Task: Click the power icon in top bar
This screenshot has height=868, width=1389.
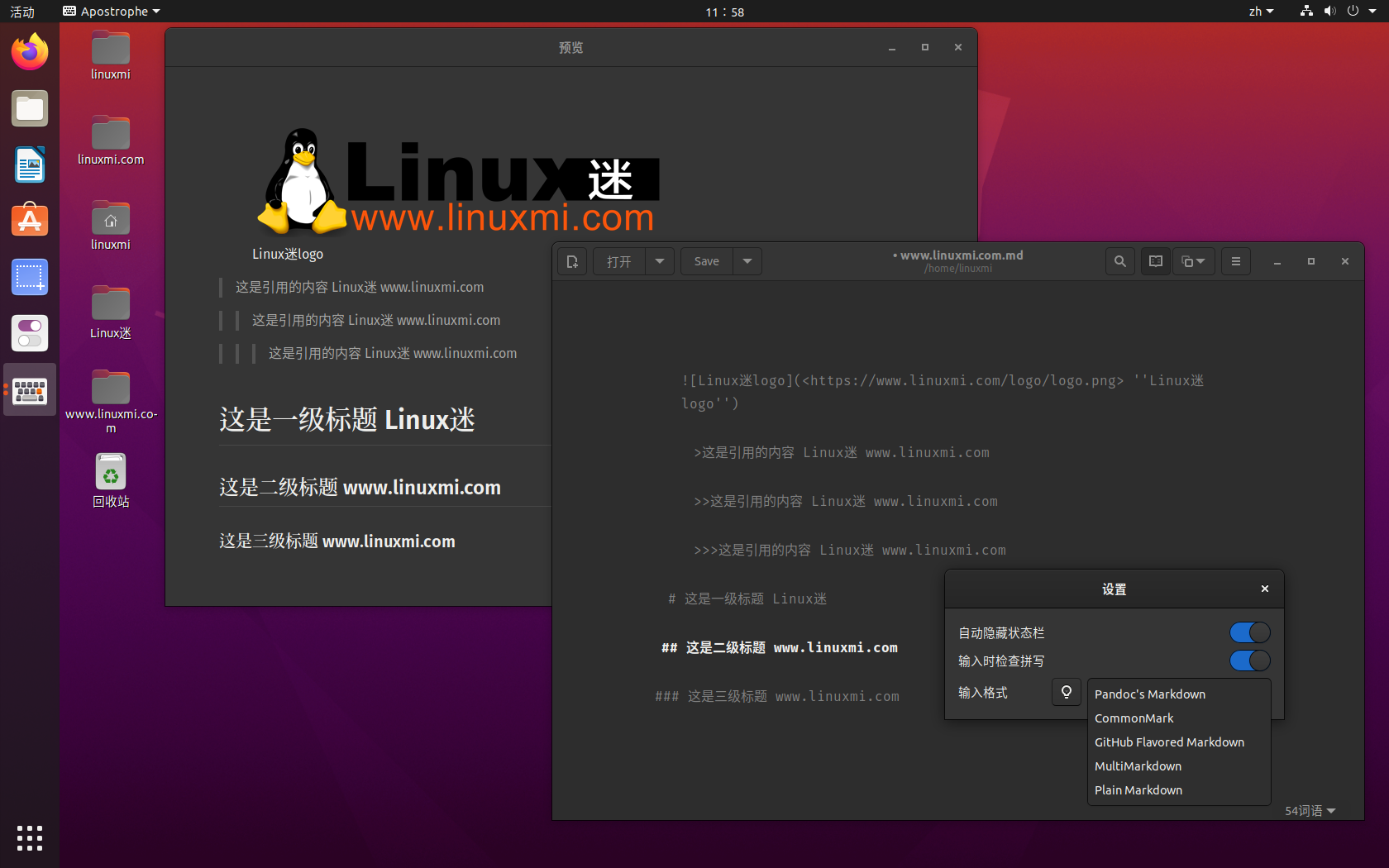Action: pos(1353,12)
